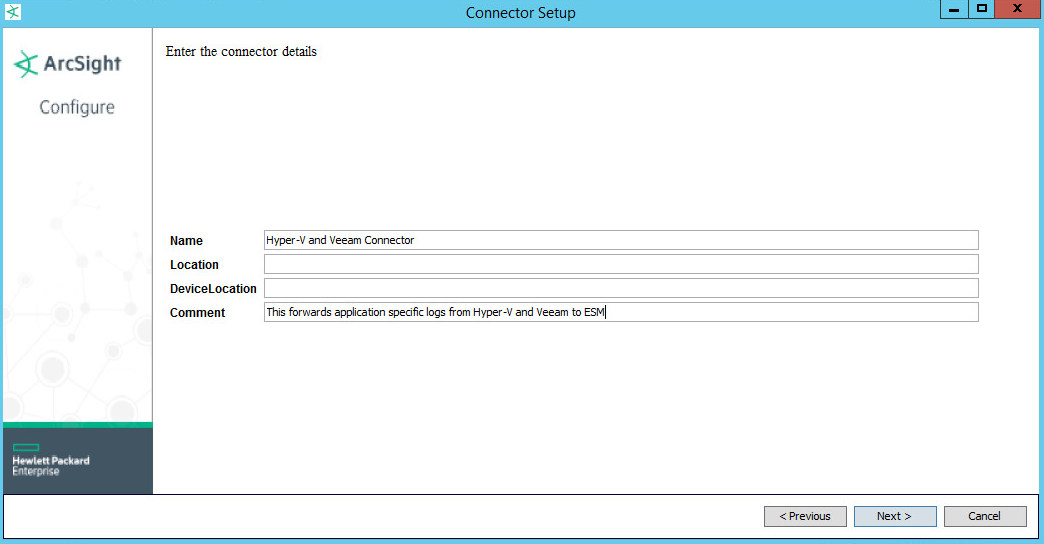
Task: Click the Connector Setup window icon
Action: (x=12, y=12)
